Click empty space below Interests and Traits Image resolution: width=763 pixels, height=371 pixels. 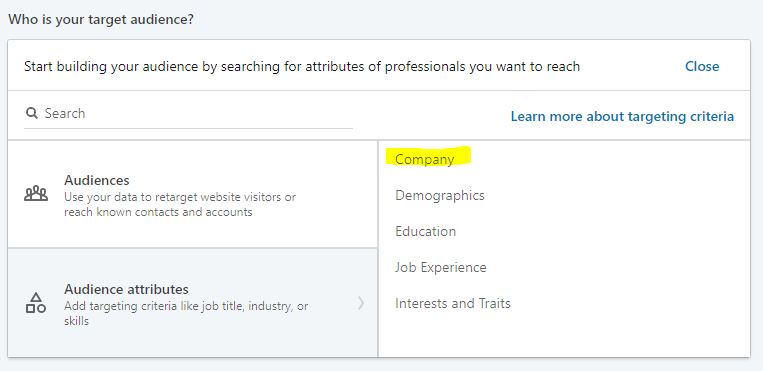click(x=564, y=336)
